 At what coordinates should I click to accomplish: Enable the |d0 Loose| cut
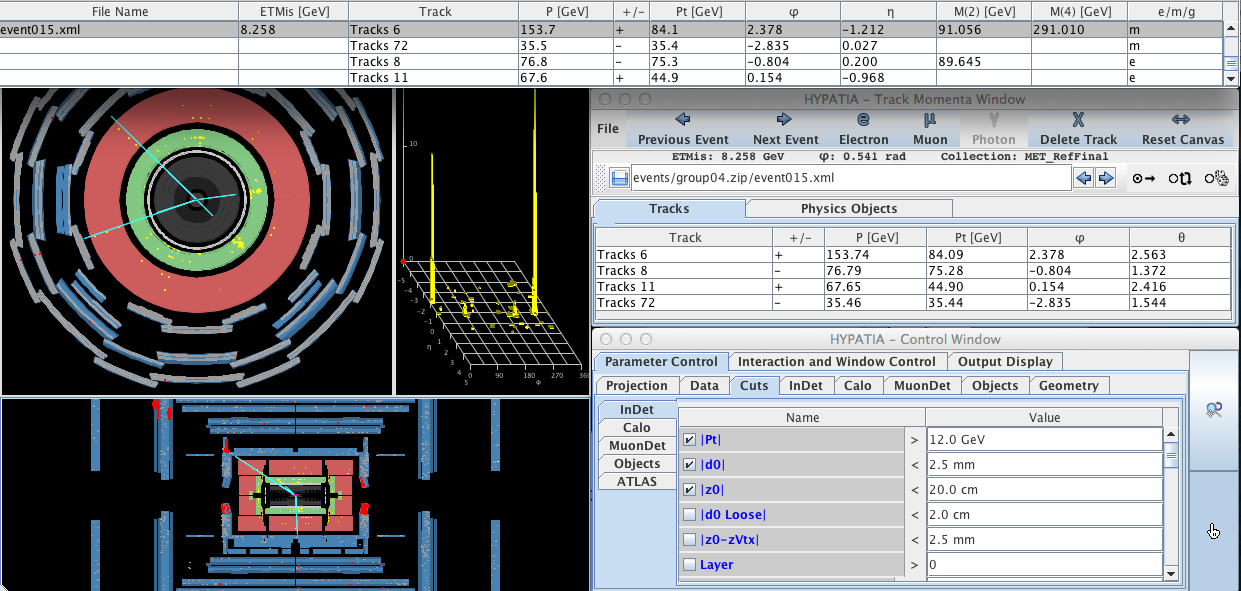coord(689,515)
